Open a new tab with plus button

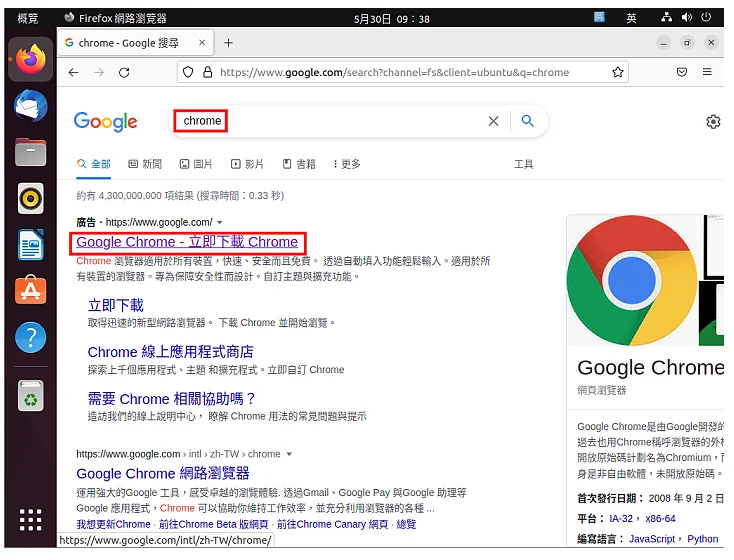point(228,43)
